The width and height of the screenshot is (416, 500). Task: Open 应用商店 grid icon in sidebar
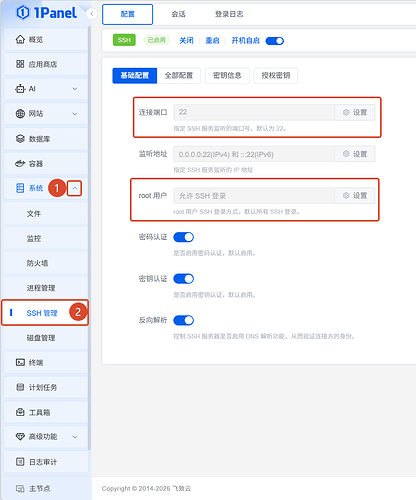20,64
